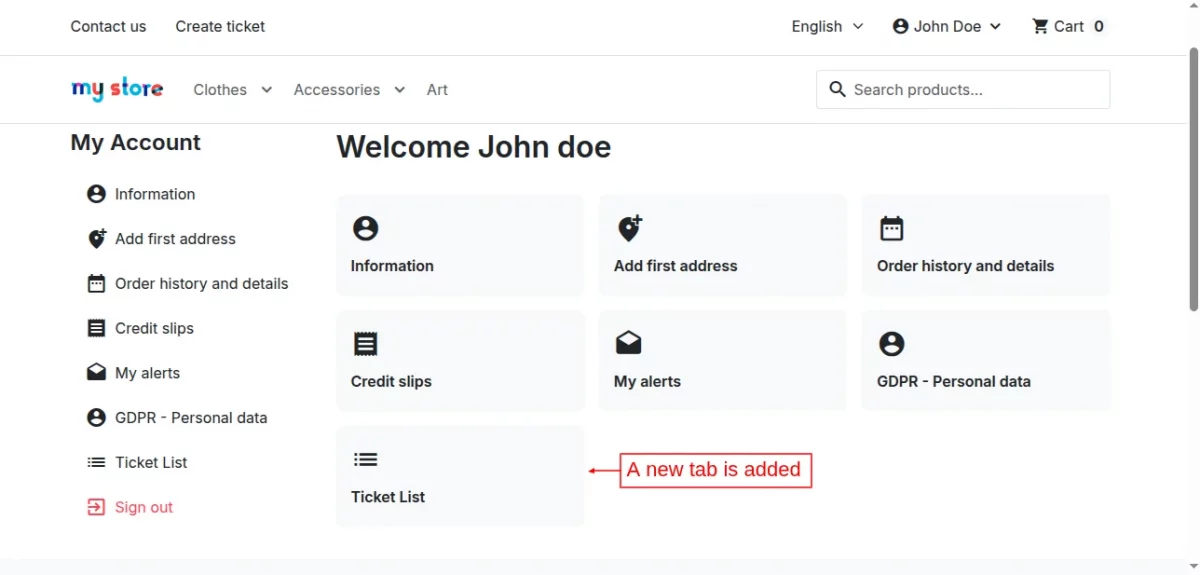Click the Welcome John doe heading

tap(473, 147)
